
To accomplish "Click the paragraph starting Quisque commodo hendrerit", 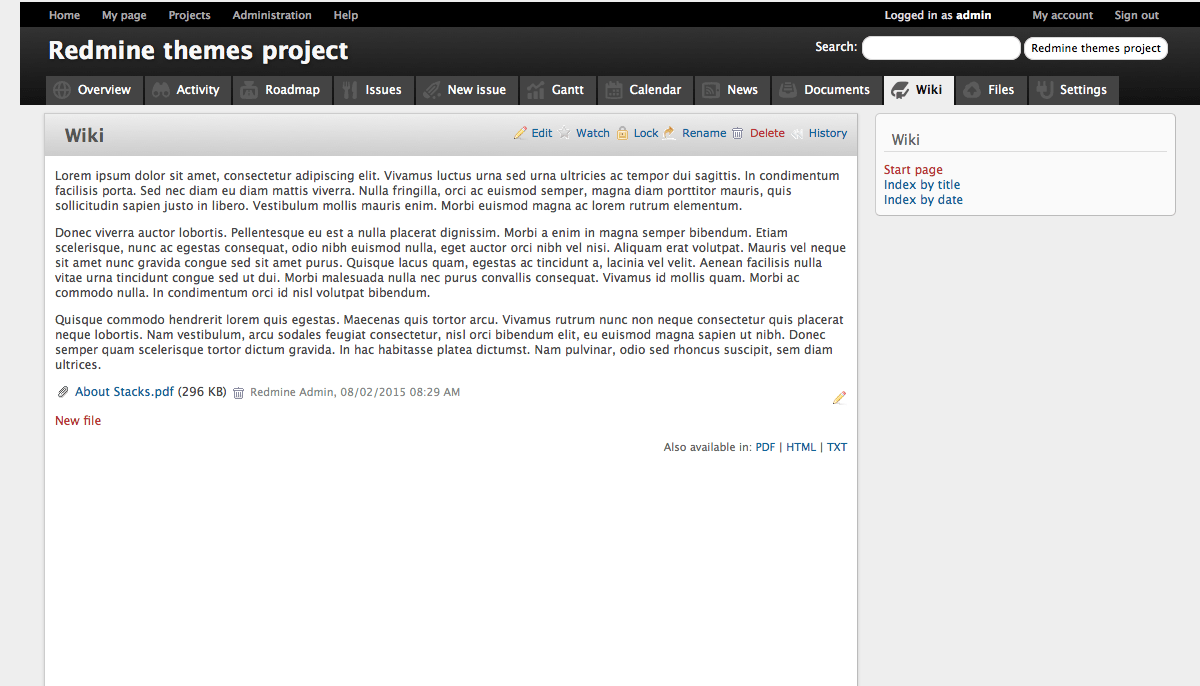I will tap(451, 342).
